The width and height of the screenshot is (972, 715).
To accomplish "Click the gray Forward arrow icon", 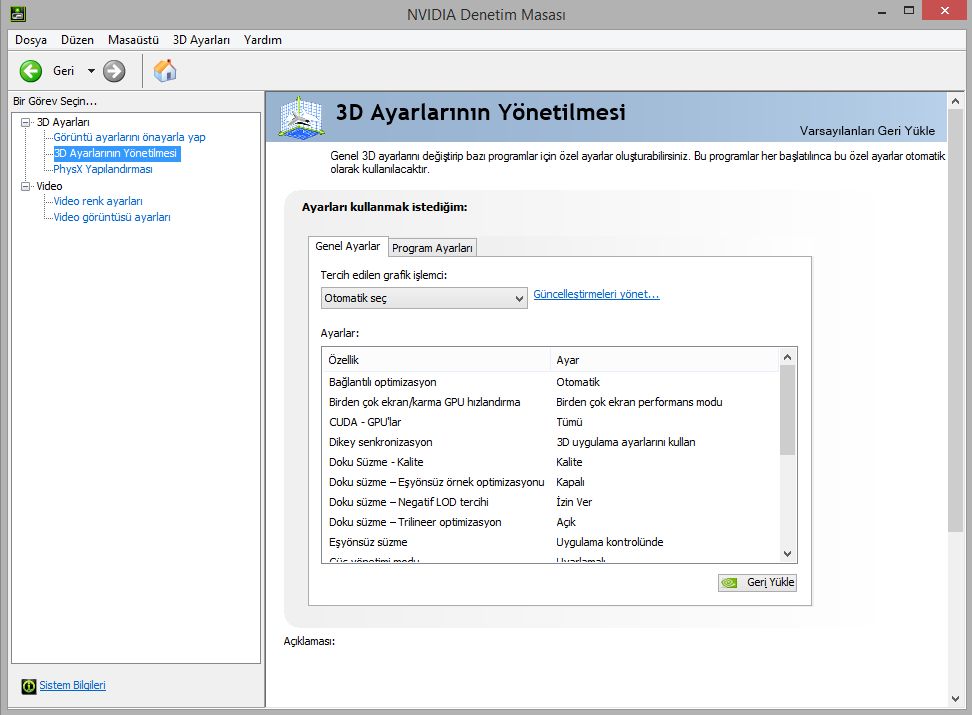I will tap(113, 71).
